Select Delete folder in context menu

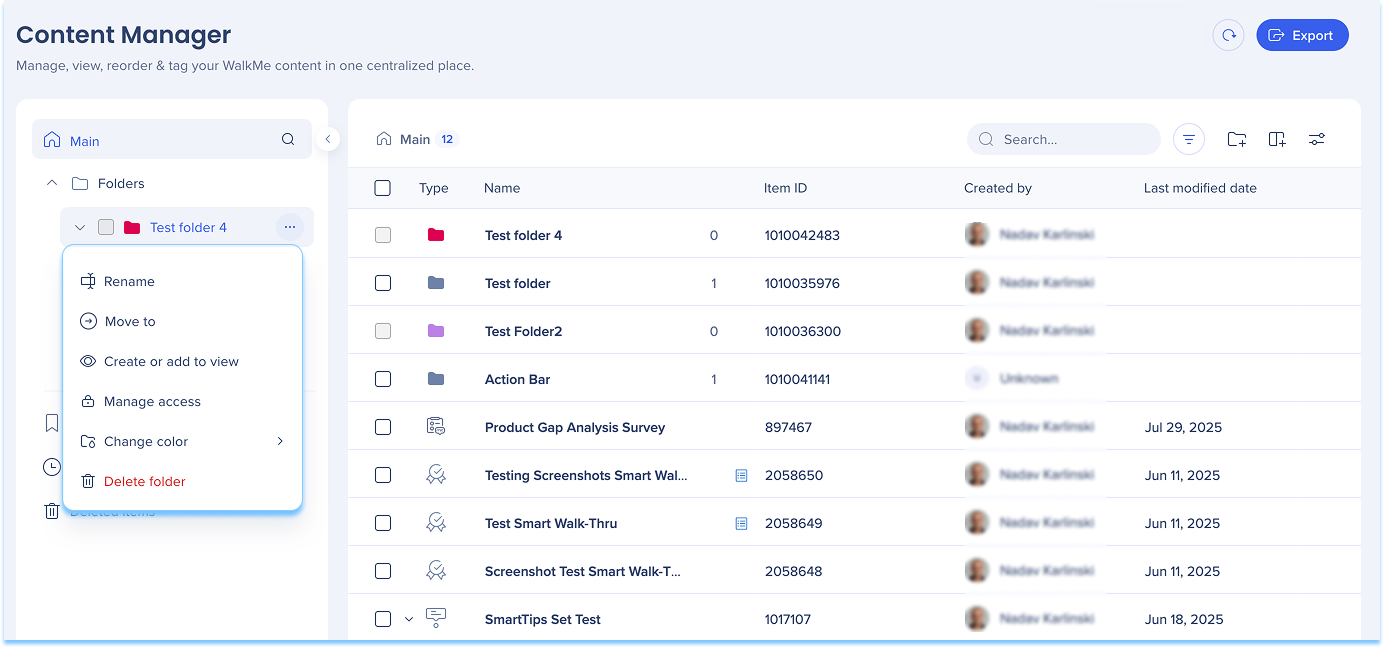(x=144, y=481)
